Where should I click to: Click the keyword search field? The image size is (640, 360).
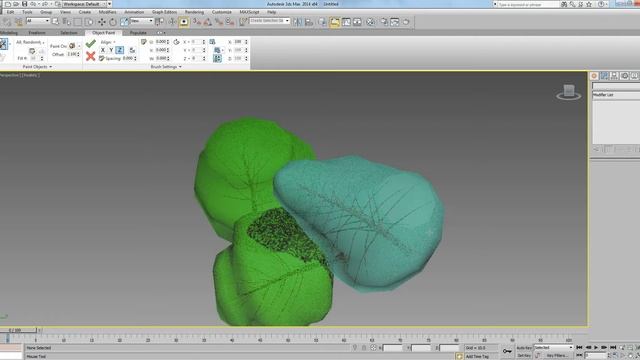528,4
